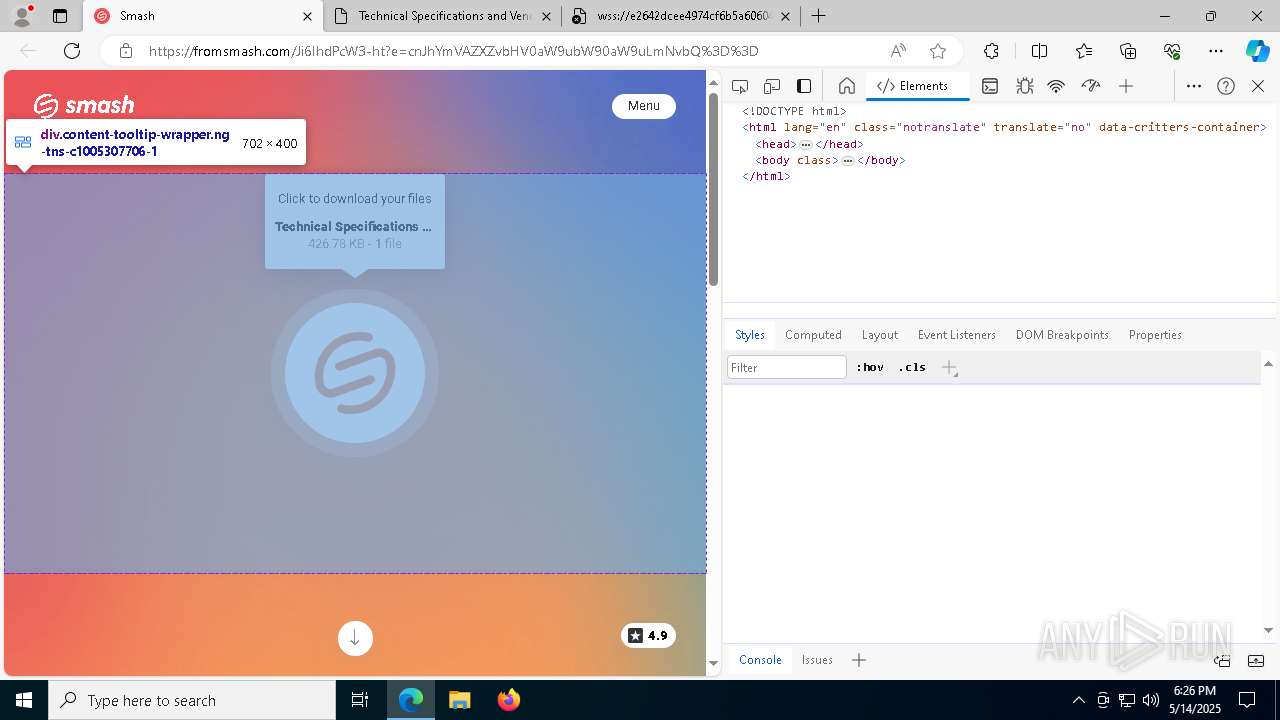Switch to the Styles tab
Image resolution: width=1280 pixels, height=720 pixels.
pos(750,335)
